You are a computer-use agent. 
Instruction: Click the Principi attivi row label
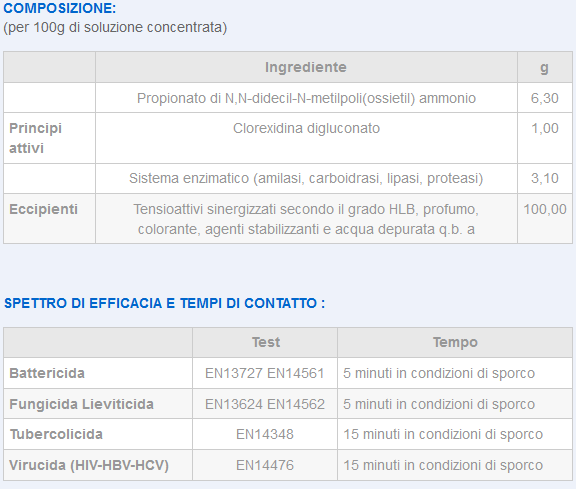pyautogui.click(x=49, y=138)
